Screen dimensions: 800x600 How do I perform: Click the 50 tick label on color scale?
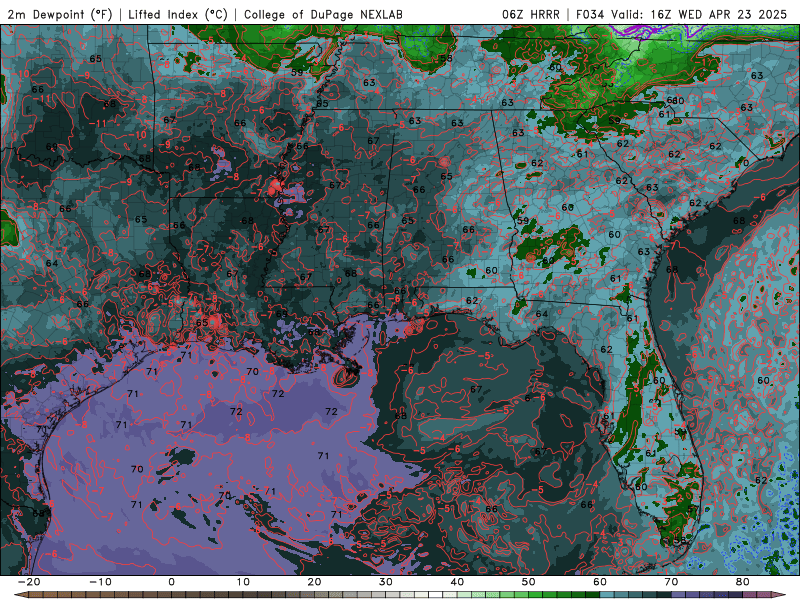point(529,582)
